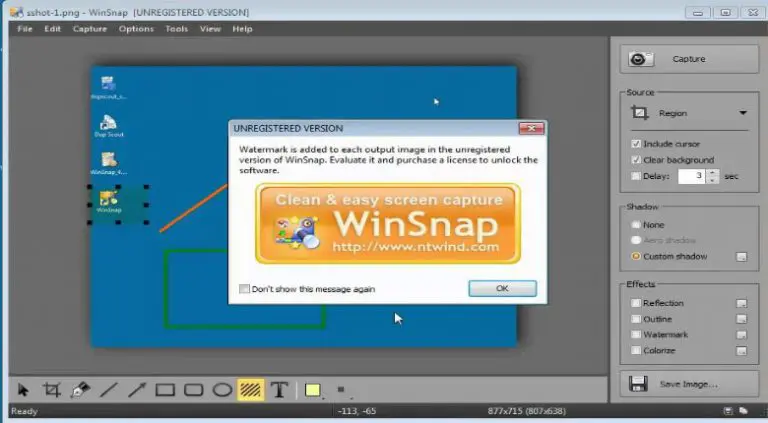Select the Rectangle shape tool
Viewport: 768px width, 423px height.
point(165,390)
